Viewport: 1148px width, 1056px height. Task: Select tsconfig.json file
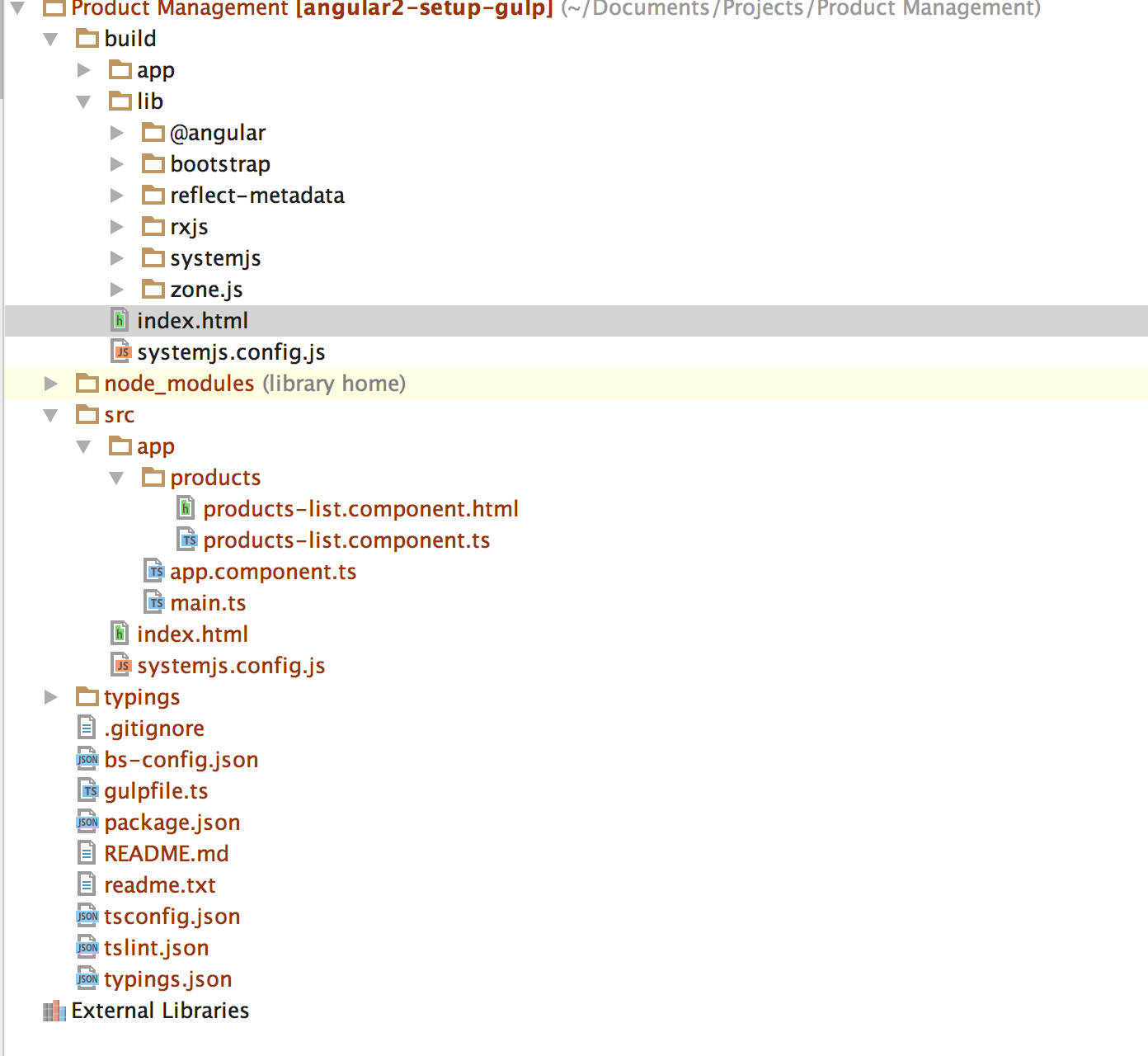tap(172, 917)
